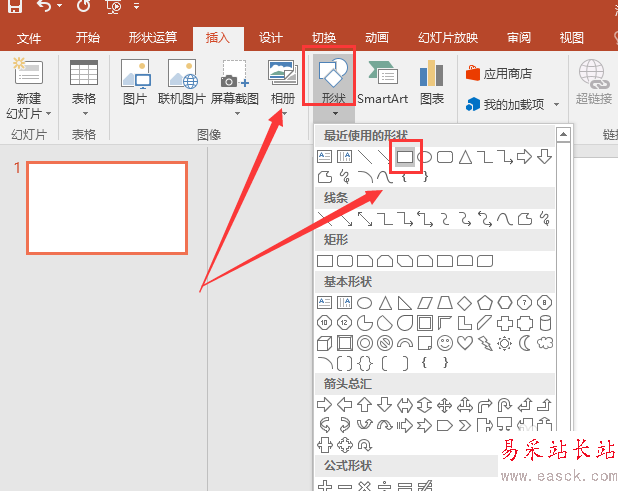Select slide 1 thumbnail
The height and width of the screenshot is (491, 618).
[107, 208]
